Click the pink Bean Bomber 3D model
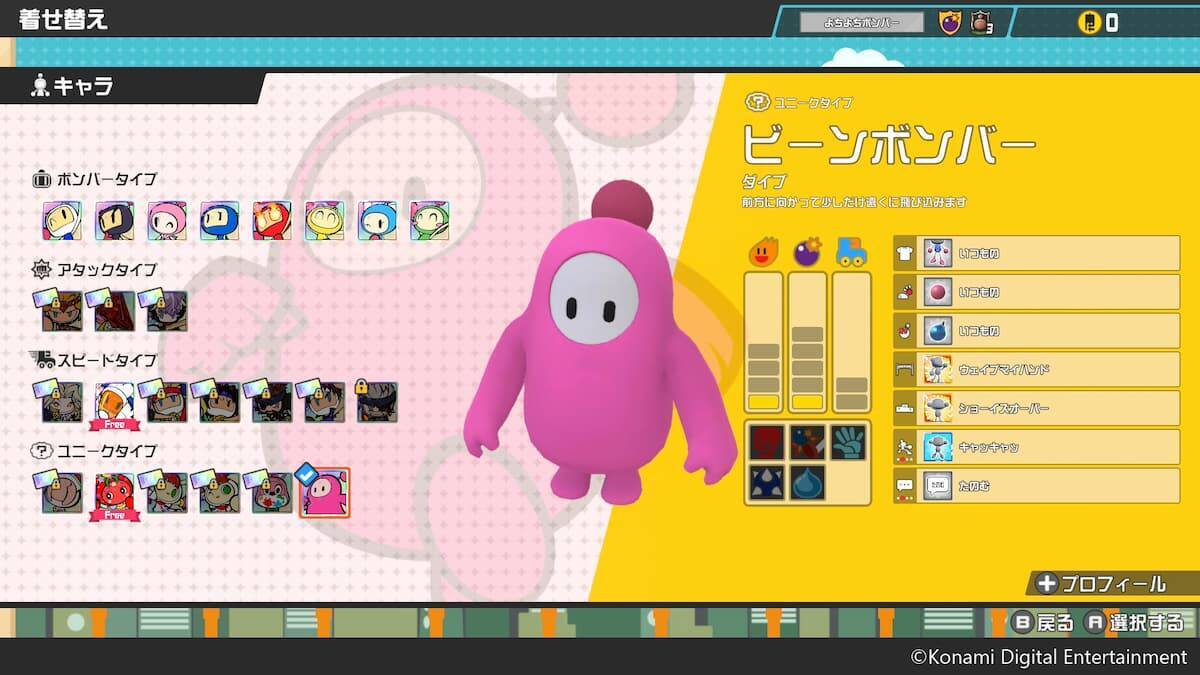1200x675 pixels. tap(602, 345)
